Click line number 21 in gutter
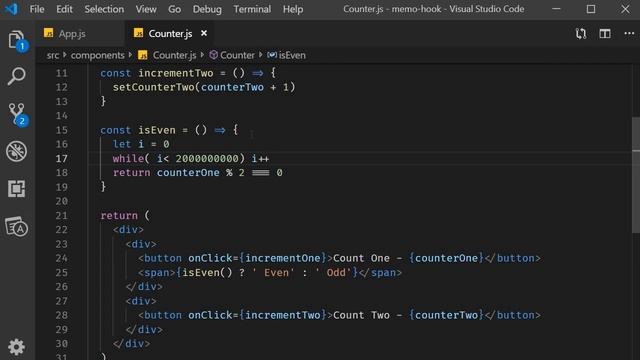This screenshot has height=360, width=640. click(x=62, y=215)
